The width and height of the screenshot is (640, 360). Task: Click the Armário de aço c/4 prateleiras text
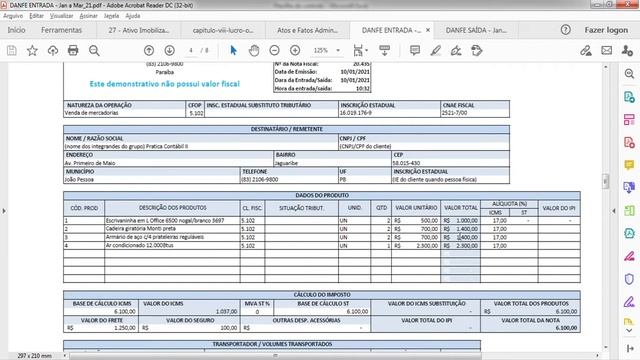tap(155, 237)
